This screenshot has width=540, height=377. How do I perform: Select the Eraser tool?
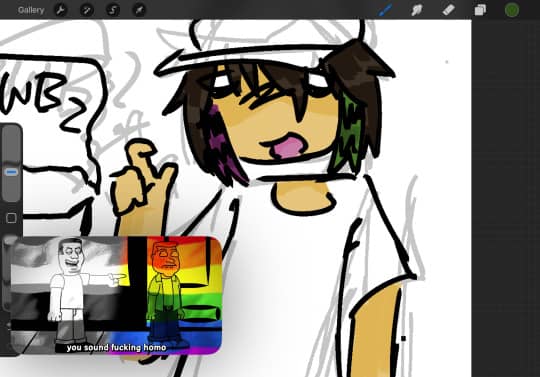(448, 10)
